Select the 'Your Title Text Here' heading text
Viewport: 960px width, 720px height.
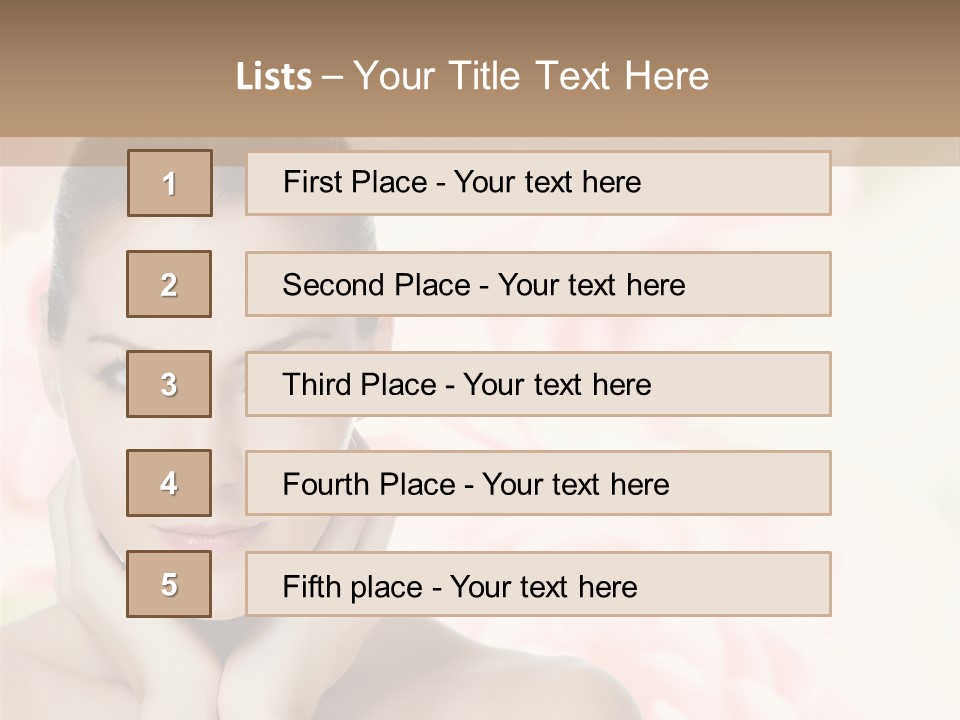531,76
